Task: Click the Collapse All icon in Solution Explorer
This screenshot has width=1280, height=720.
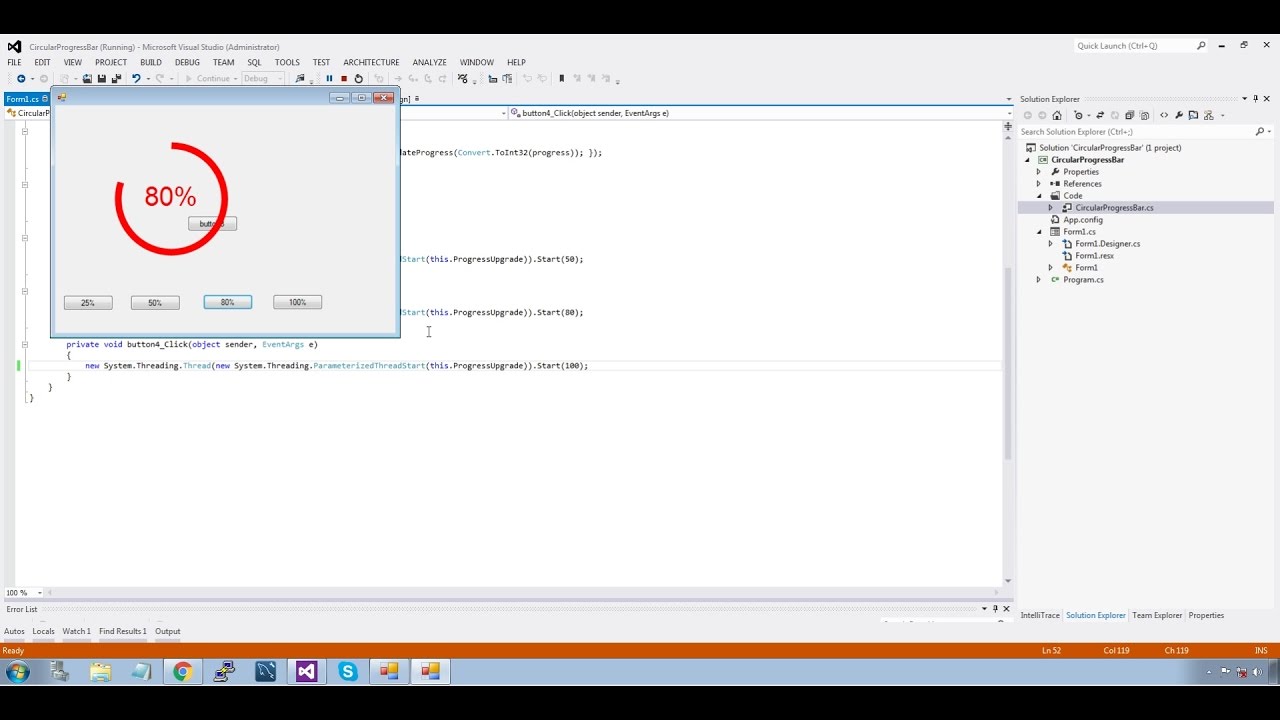Action: [x=1130, y=115]
